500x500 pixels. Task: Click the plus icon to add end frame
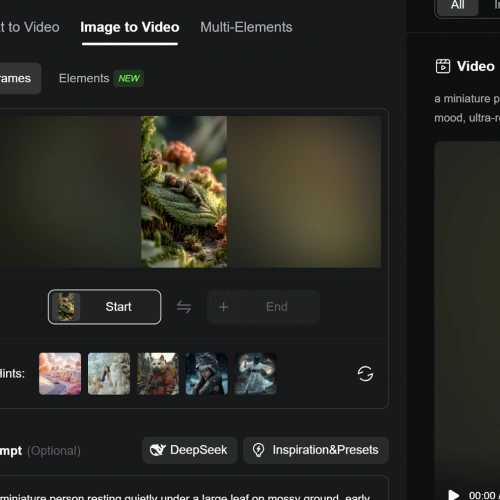pyautogui.click(x=224, y=307)
